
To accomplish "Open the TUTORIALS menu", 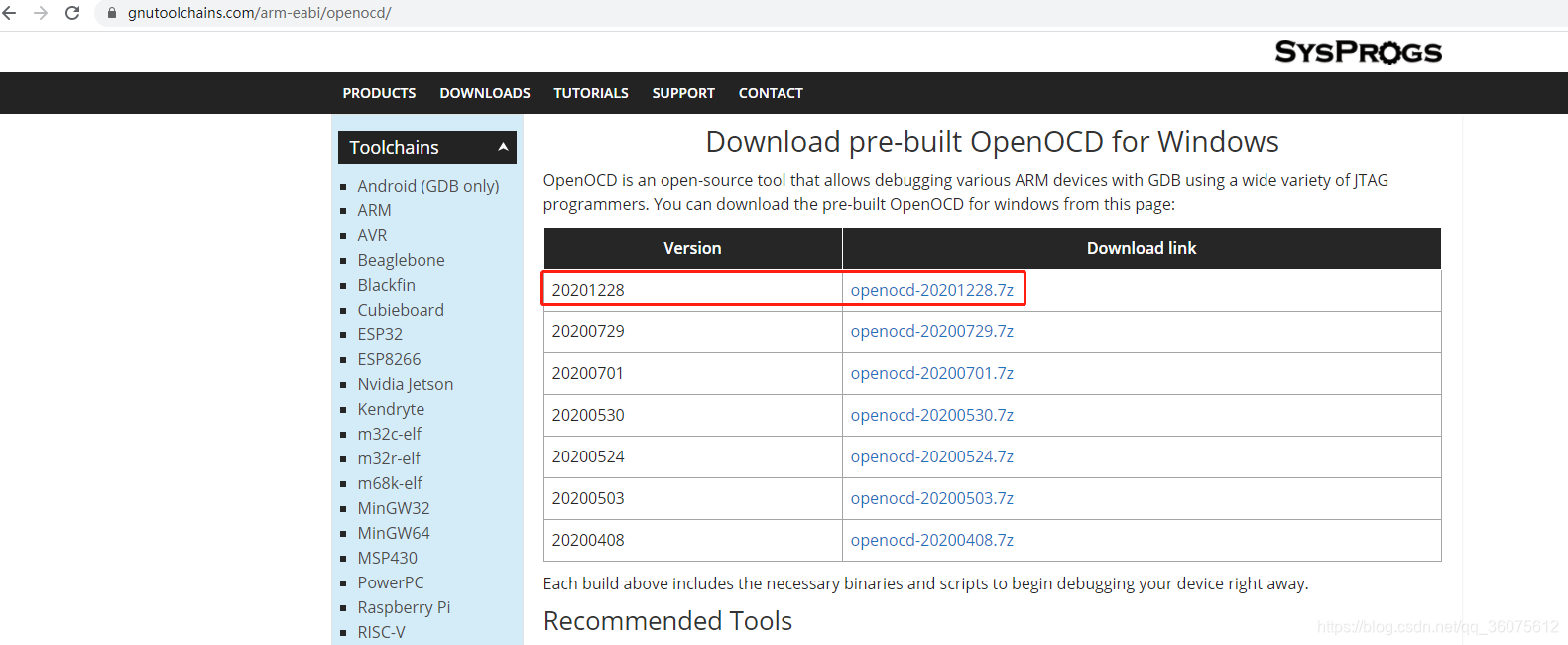I will (591, 93).
